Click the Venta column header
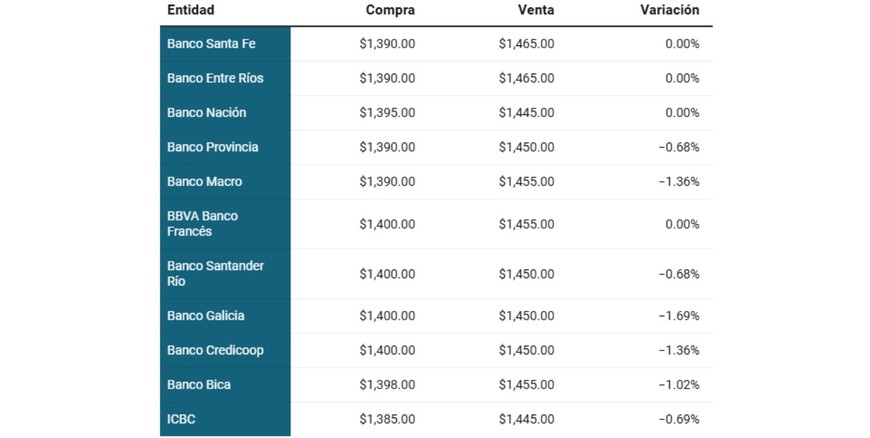870x438 pixels. (x=535, y=10)
